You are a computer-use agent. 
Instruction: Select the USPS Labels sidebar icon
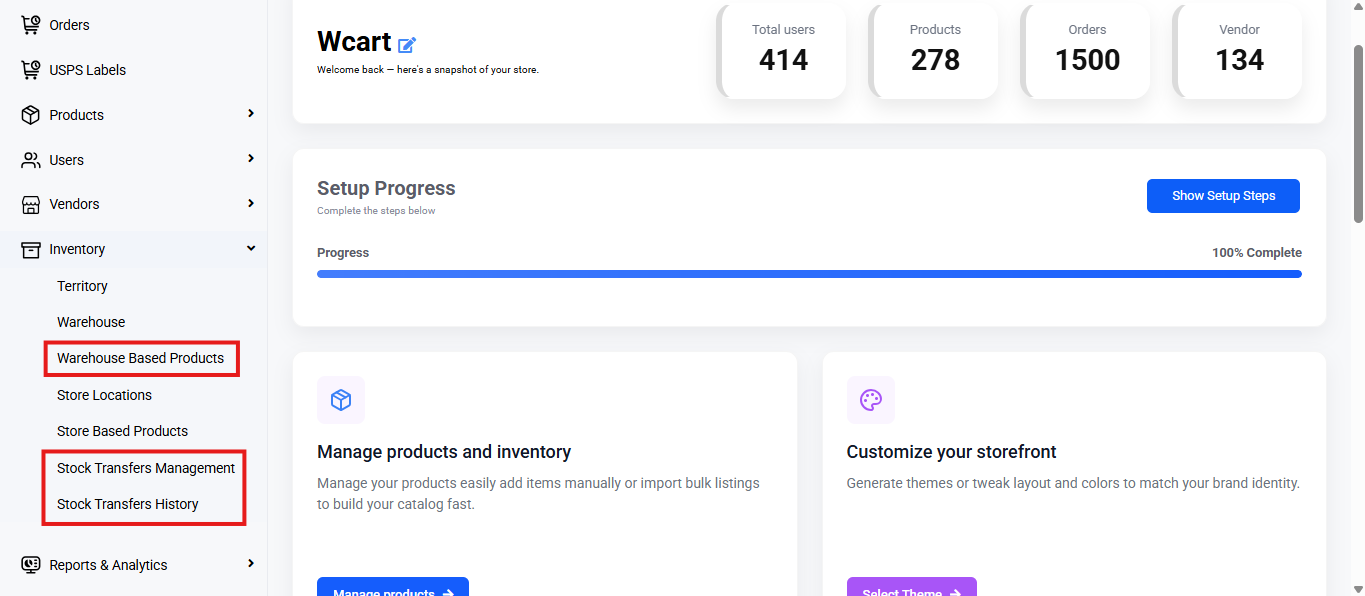31,70
